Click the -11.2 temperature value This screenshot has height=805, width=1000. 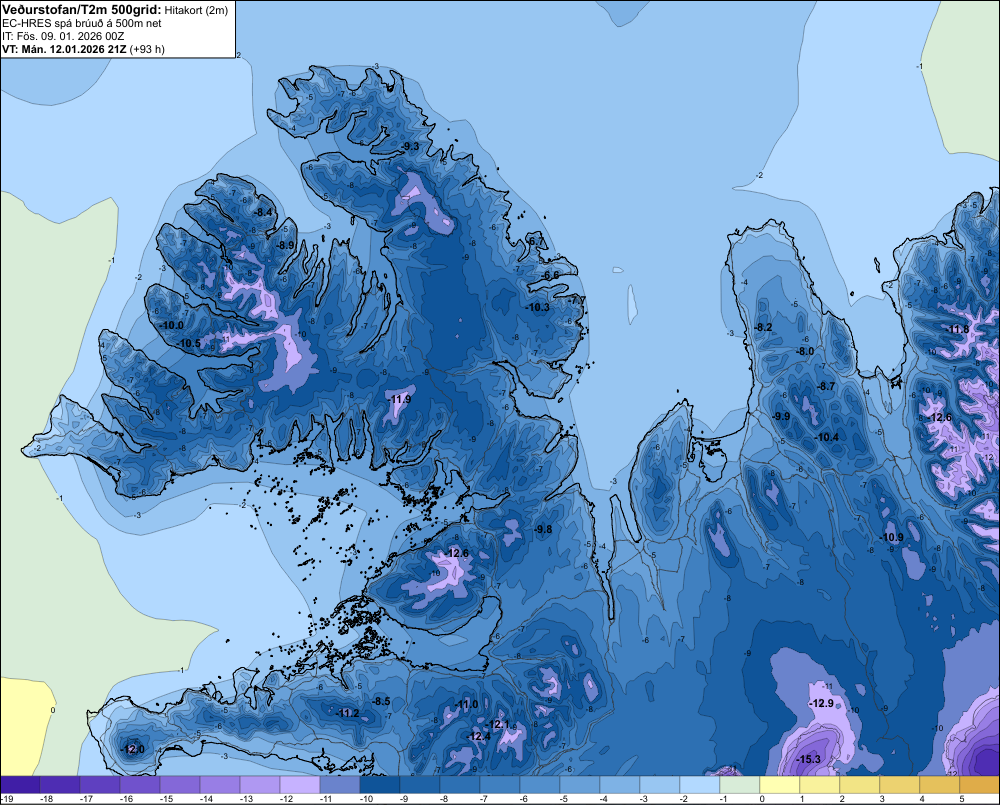(348, 713)
